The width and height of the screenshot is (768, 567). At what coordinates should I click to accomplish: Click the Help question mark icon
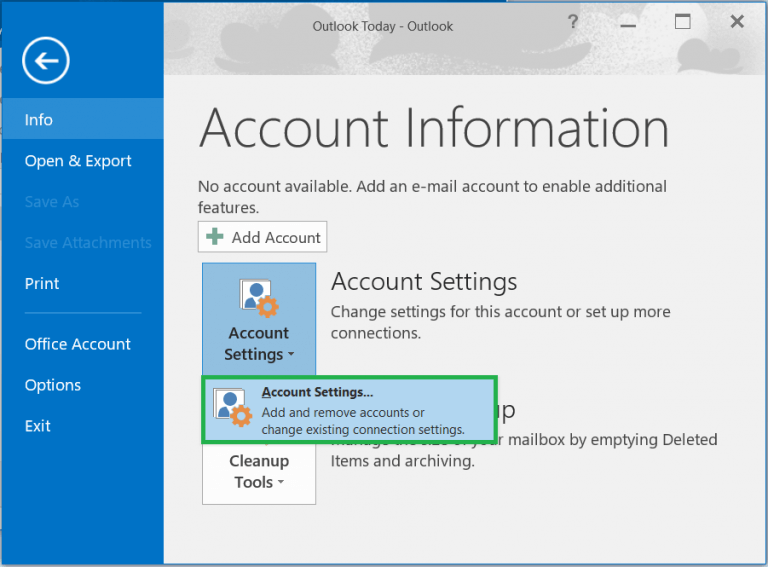(x=573, y=22)
